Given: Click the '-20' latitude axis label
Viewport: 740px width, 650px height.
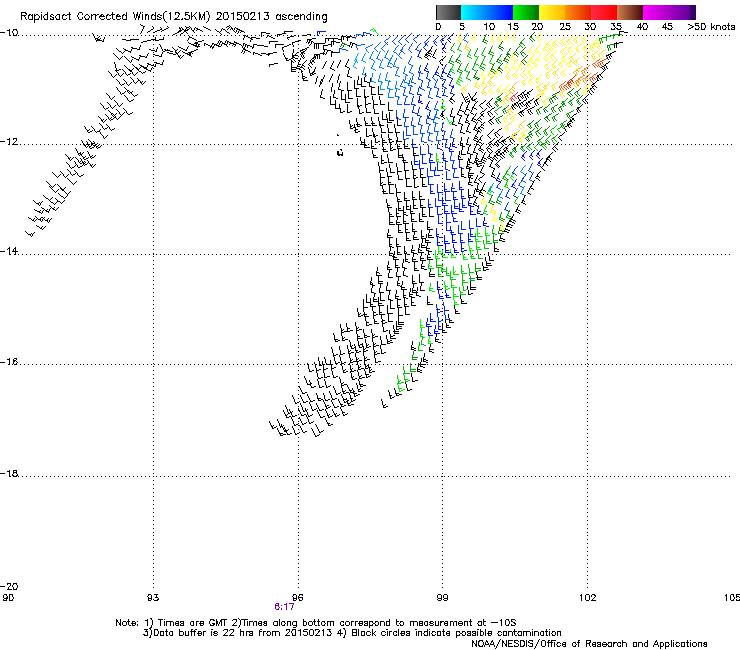Looking at the screenshot, I should click(x=9, y=586).
